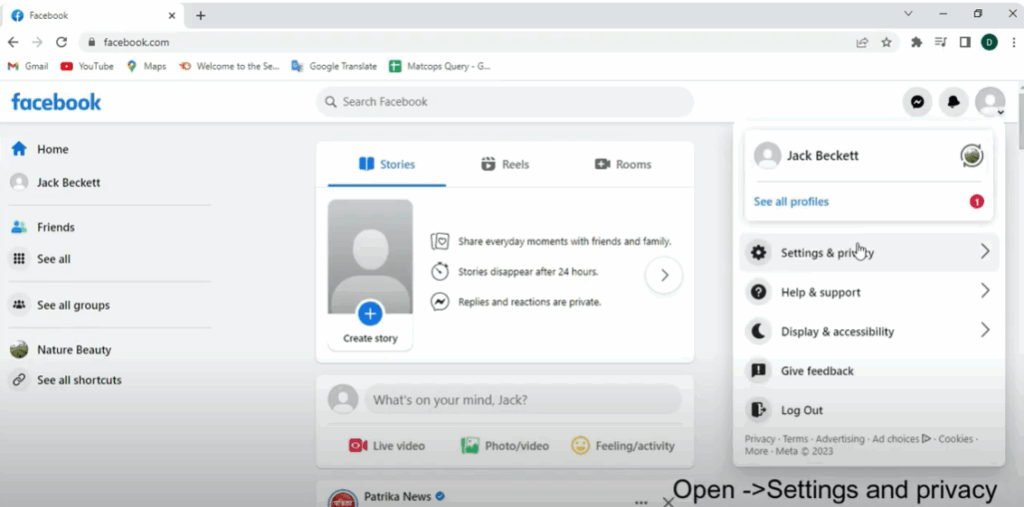Switch profile using the Nature Beauty icon
Image resolution: width=1024 pixels, height=507 pixels.
(x=972, y=155)
